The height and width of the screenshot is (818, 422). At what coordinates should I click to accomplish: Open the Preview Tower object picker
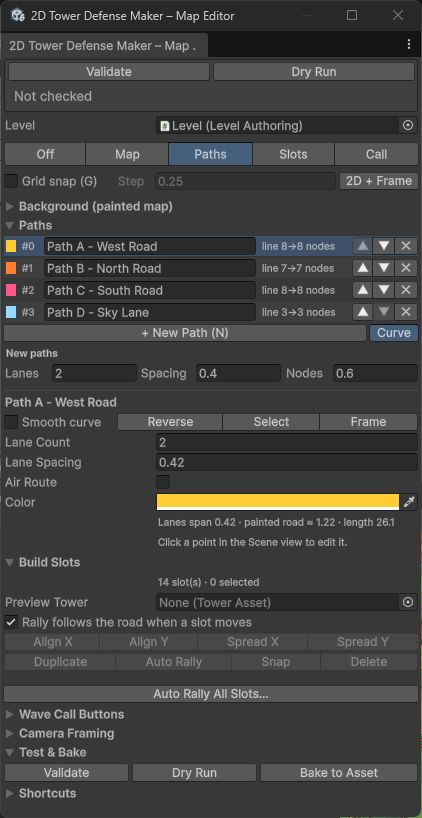pyautogui.click(x=408, y=603)
